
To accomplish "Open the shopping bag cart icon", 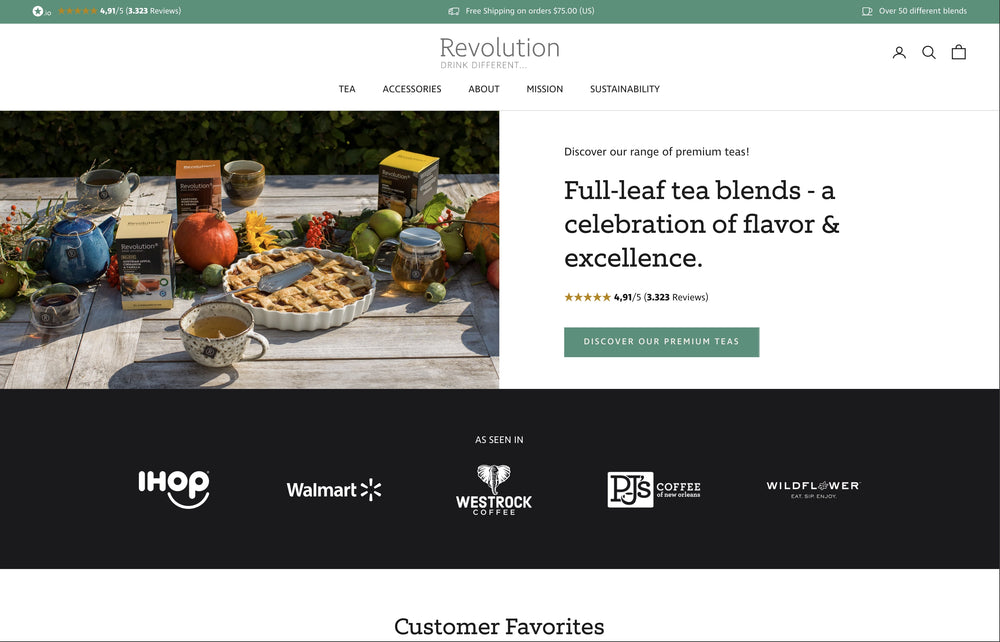I will pyautogui.click(x=959, y=52).
